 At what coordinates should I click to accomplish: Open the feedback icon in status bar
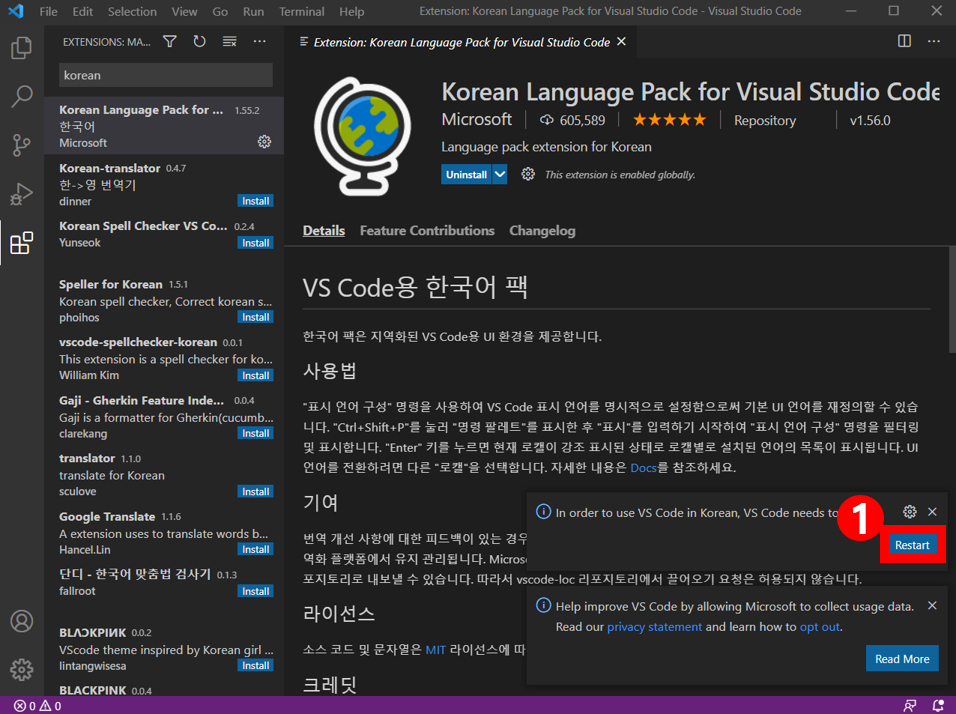[x=909, y=705]
